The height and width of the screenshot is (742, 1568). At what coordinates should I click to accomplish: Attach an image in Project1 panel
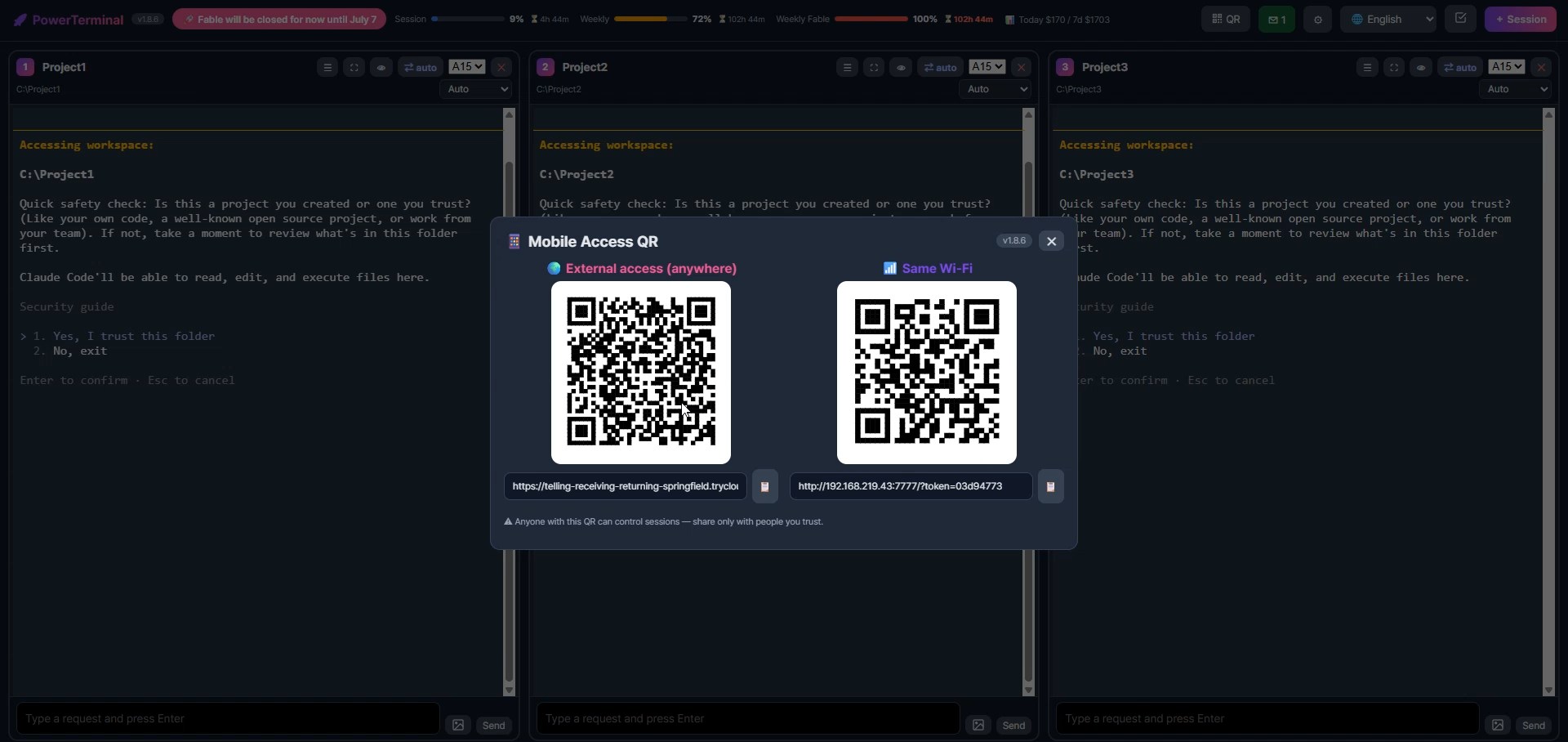click(458, 725)
